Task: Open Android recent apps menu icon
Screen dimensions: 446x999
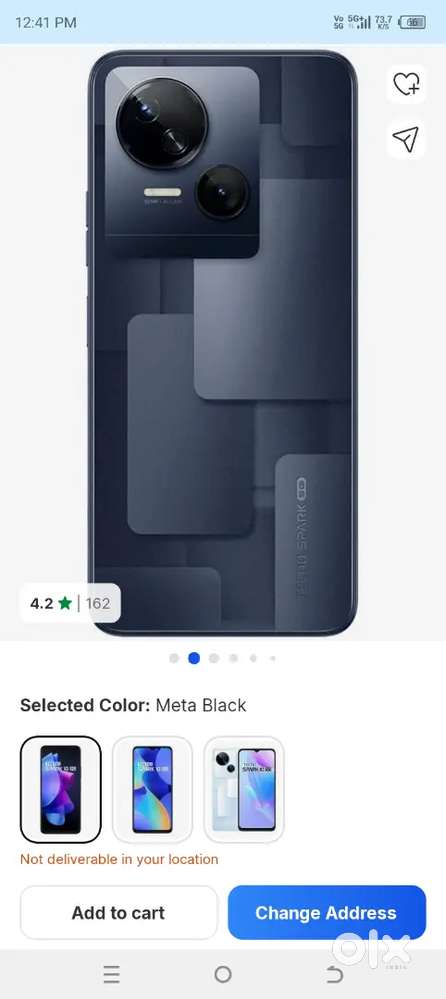Action: point(112,974)
